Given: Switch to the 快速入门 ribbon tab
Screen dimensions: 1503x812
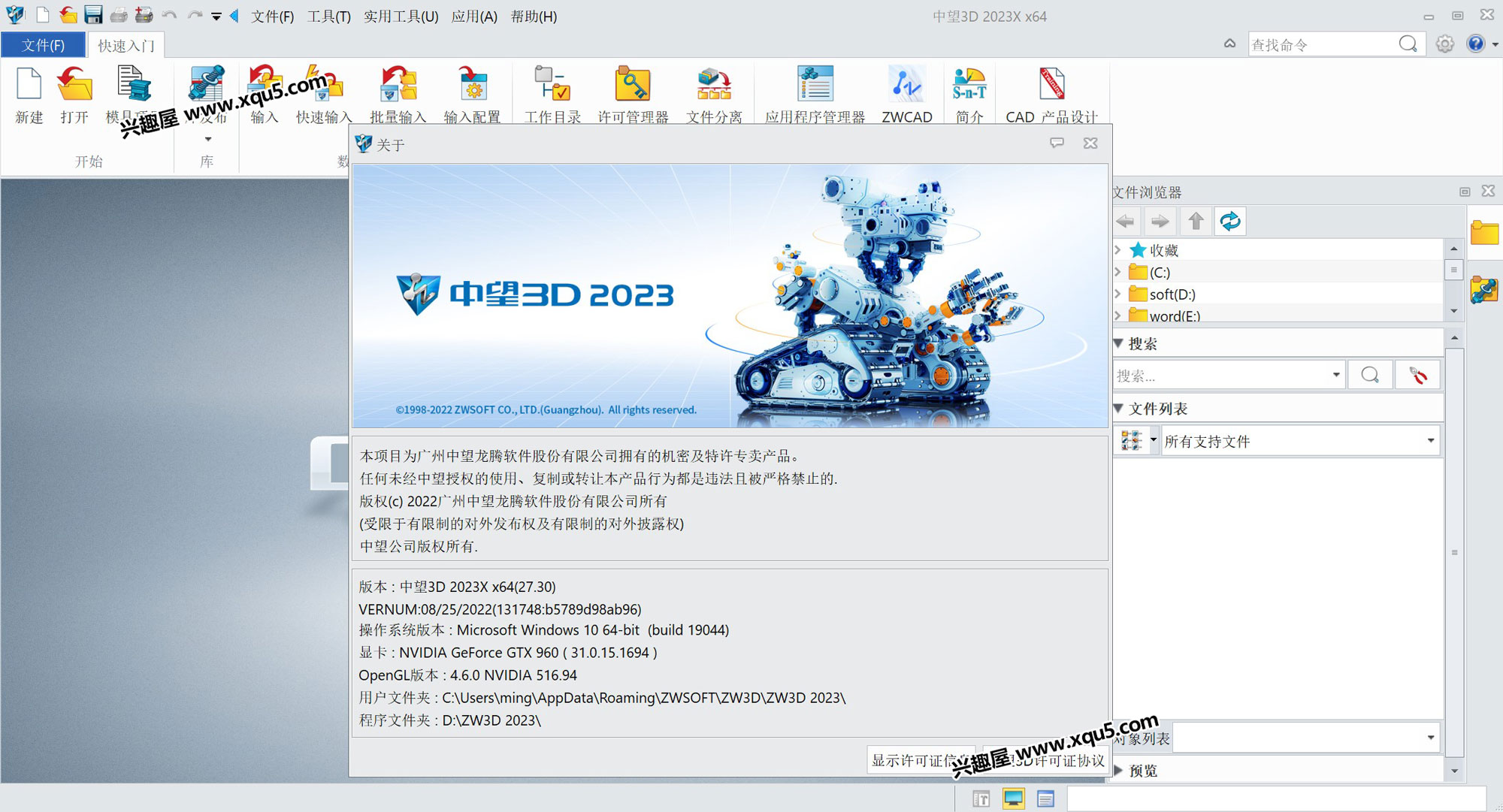Looking at the screenshot, I should [x=126, y=45].
